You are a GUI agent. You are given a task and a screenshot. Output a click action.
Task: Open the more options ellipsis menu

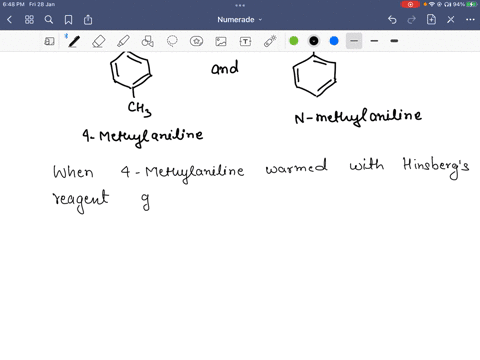(x=470, y=20)
